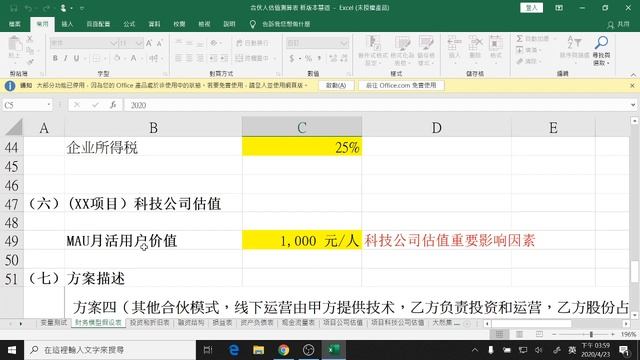
Task: Click the Cut scissors icon
Action: tap(30, 39)
